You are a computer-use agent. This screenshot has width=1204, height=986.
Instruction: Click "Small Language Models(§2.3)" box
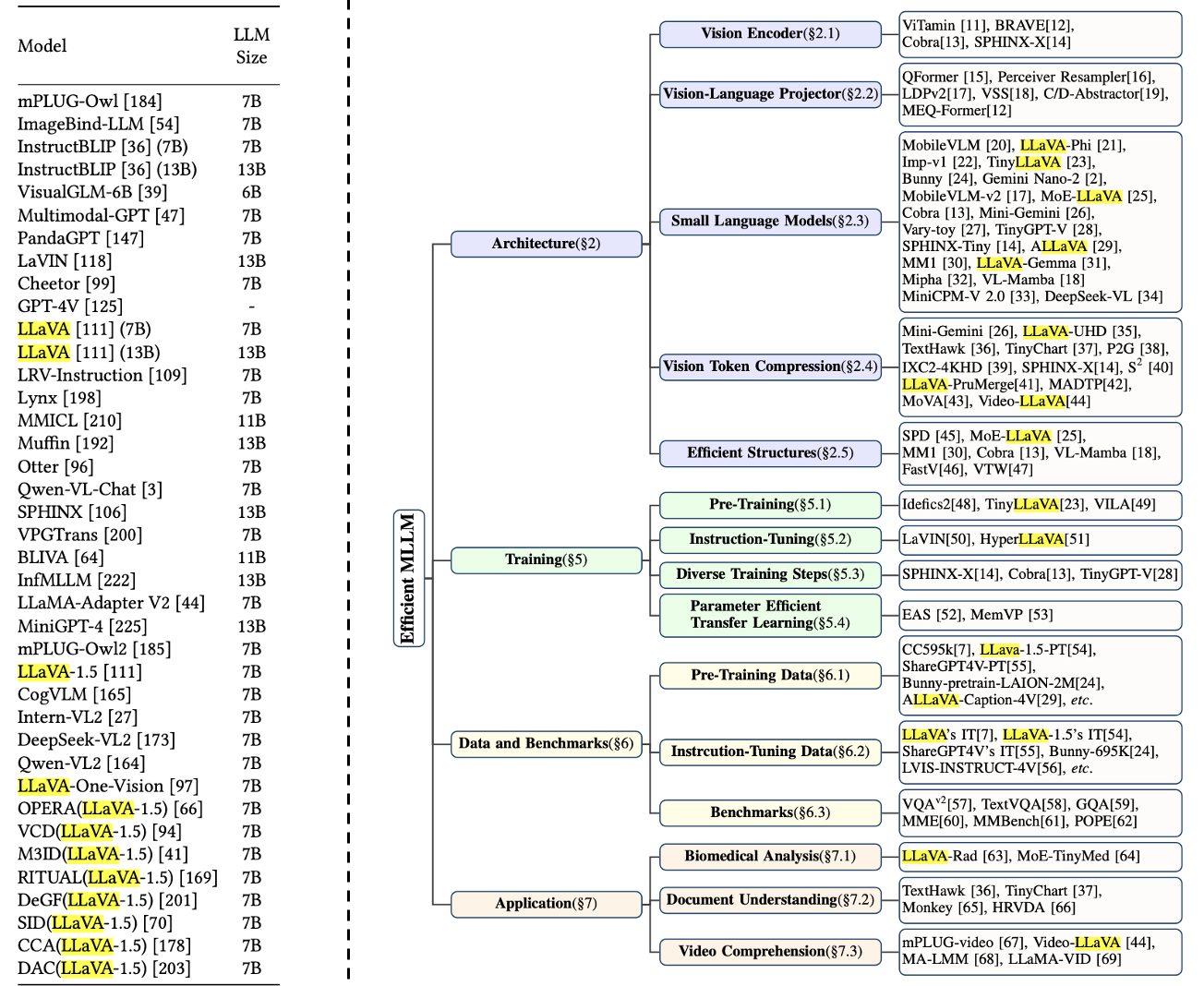point(770,222)
